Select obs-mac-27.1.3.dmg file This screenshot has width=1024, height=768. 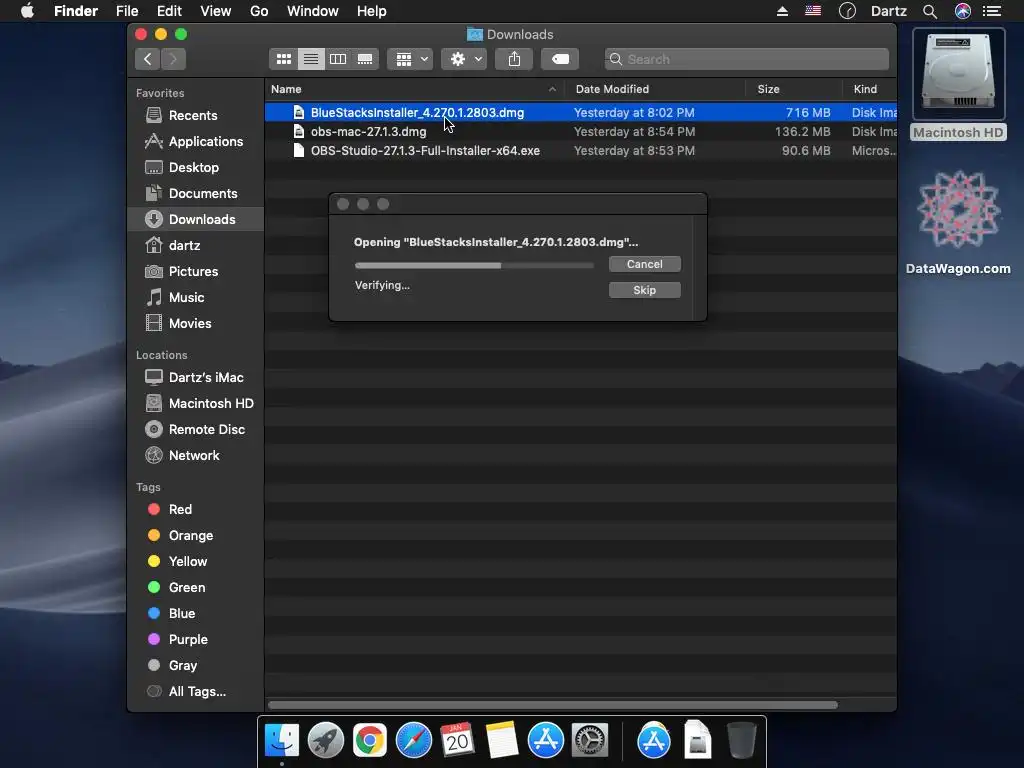(x=581, y=132)
